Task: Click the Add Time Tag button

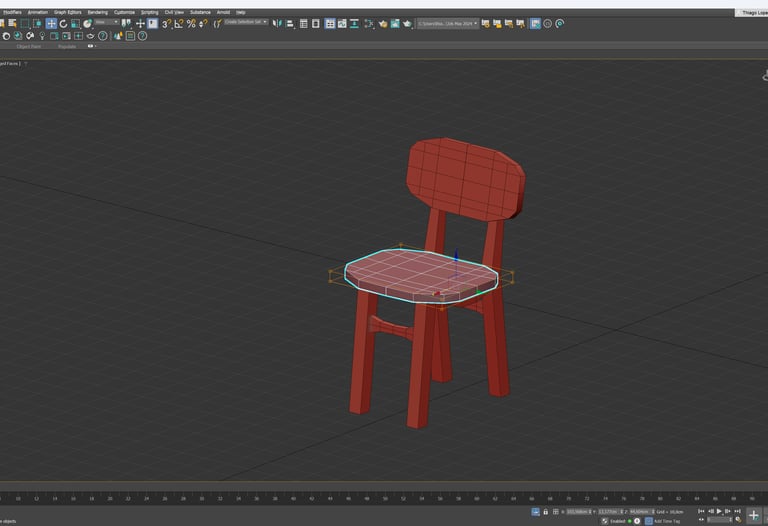Action: click(666, 521)
